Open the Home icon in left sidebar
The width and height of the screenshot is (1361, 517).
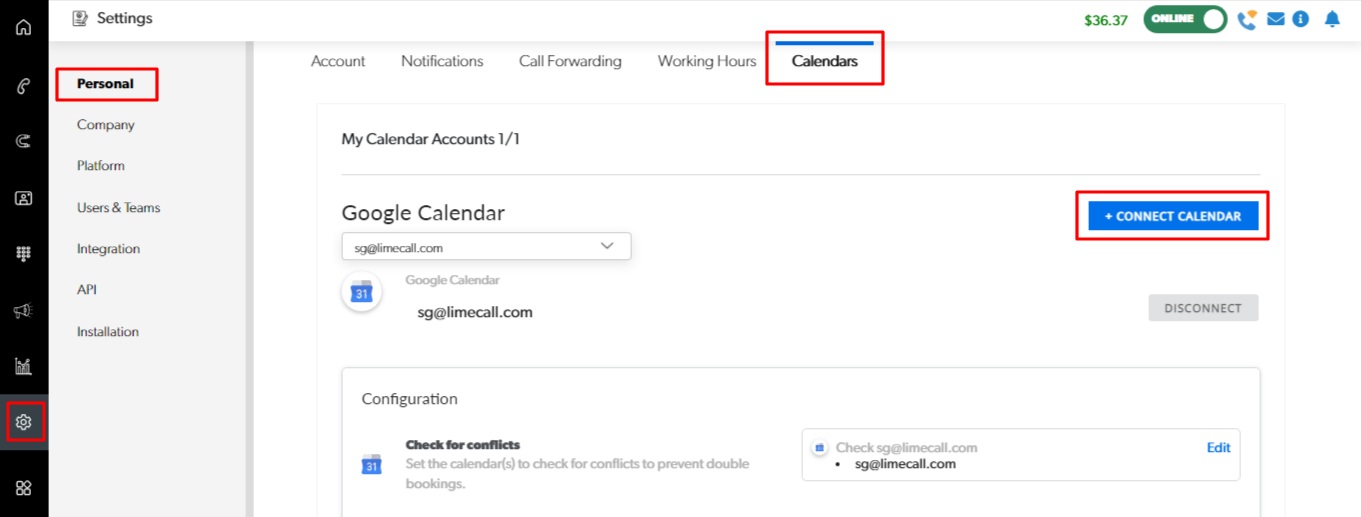(x=24, y=27)
